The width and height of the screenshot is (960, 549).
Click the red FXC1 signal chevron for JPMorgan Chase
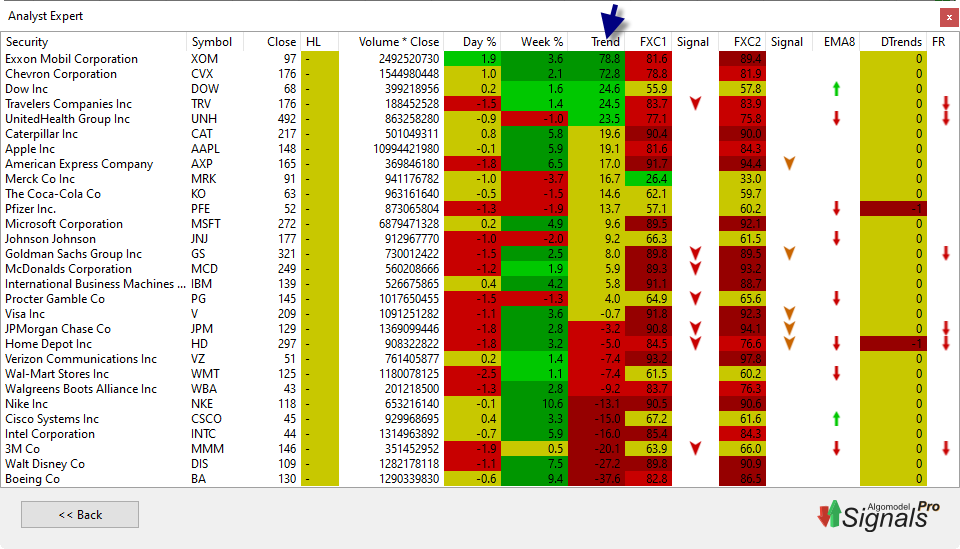click(x=695, y=329)
